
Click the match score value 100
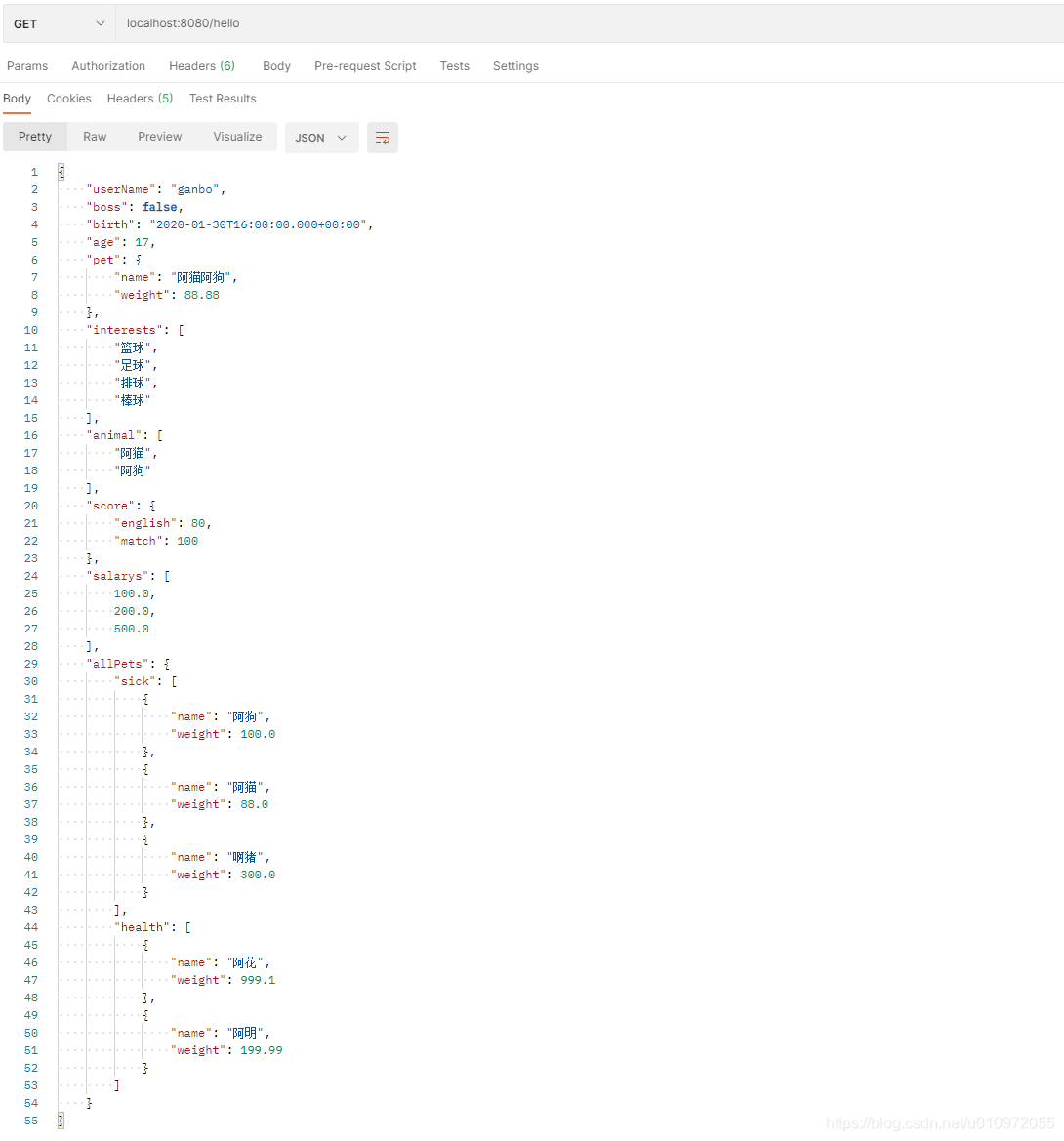pos(187,541)
